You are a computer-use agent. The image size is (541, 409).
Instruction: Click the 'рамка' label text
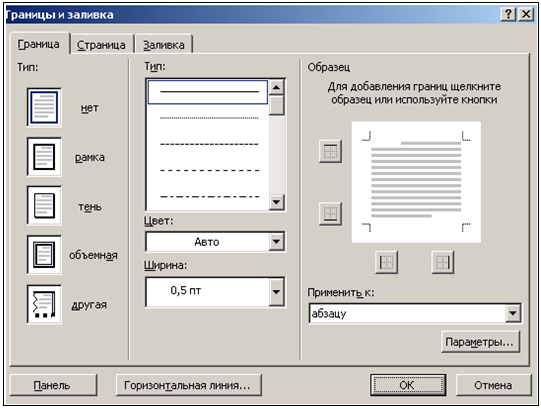pyautogui.click(x=90, y=158)
